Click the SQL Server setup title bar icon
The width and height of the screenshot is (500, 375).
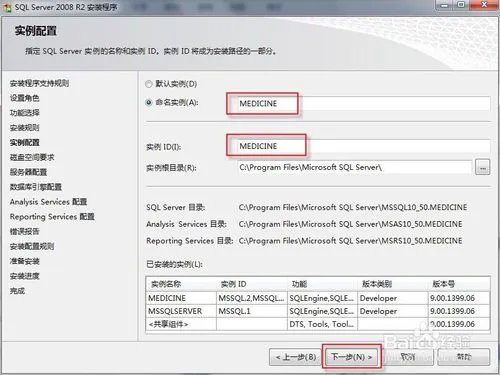pyautogui.click(x=7, y=7)
